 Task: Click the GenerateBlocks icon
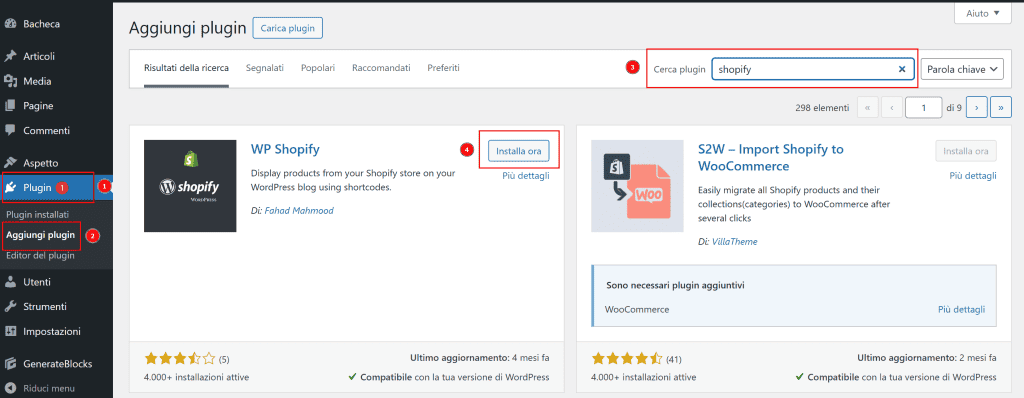(x=10, y=364)
